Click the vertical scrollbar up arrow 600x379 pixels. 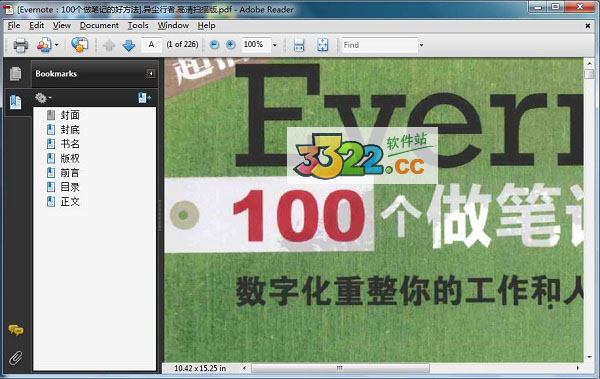tap(589, 64)
